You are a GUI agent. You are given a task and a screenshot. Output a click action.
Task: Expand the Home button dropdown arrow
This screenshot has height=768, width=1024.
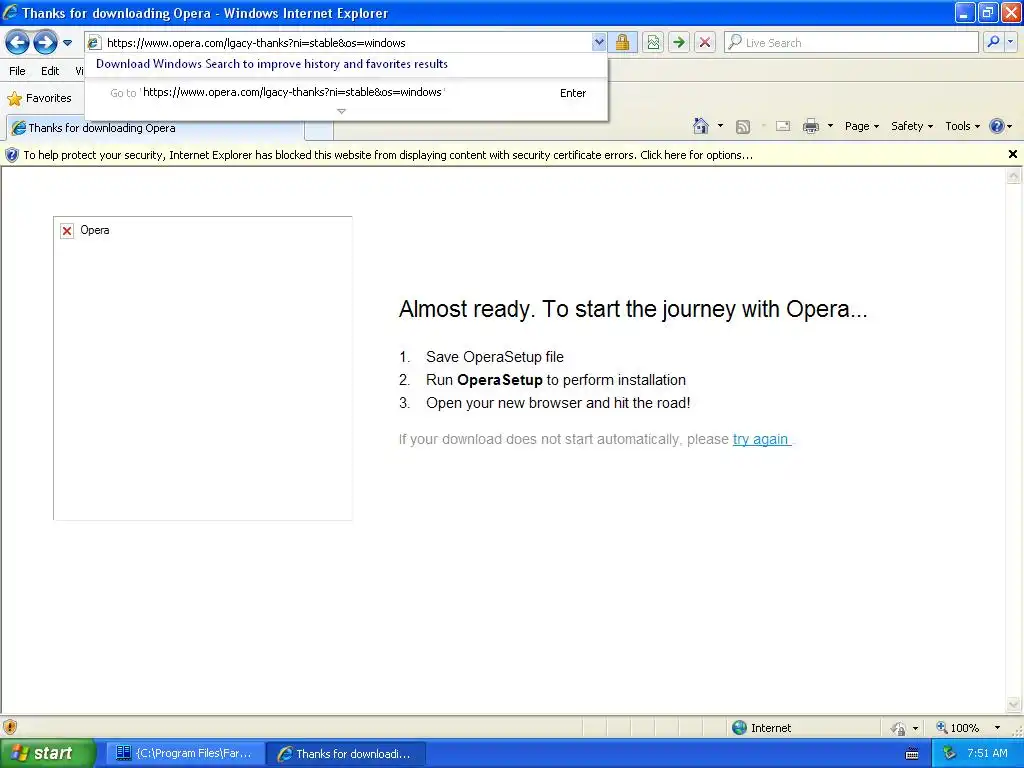coord(720,126)
